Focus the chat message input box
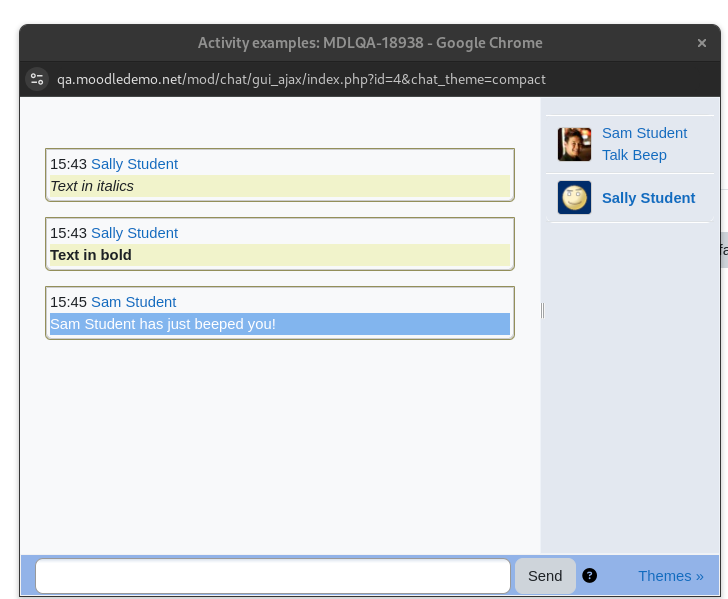 (x=273, y=576)
